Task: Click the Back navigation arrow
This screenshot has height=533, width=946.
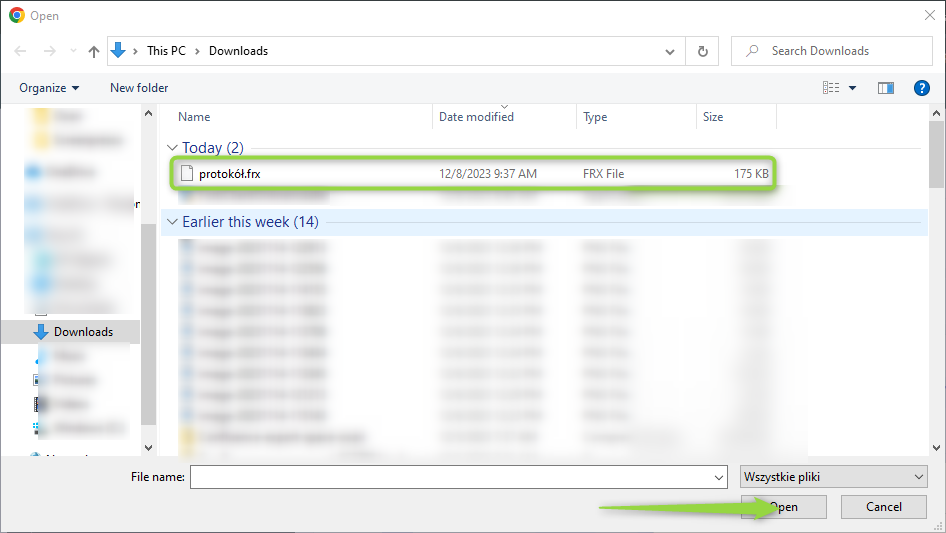Action: (x=20, y=51)
